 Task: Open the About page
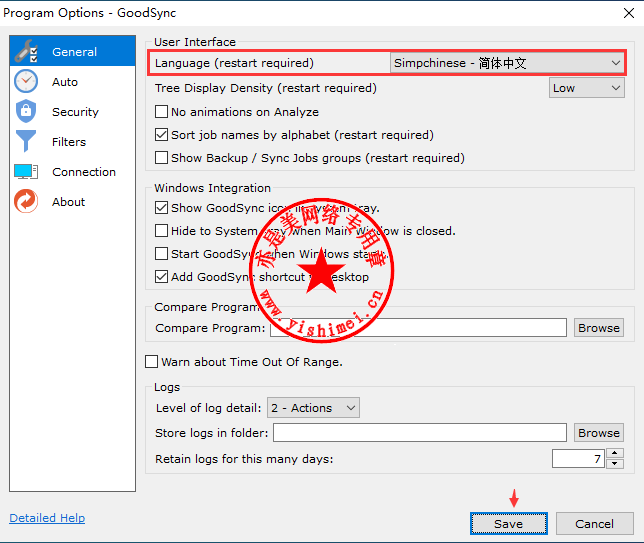(72, 202)
